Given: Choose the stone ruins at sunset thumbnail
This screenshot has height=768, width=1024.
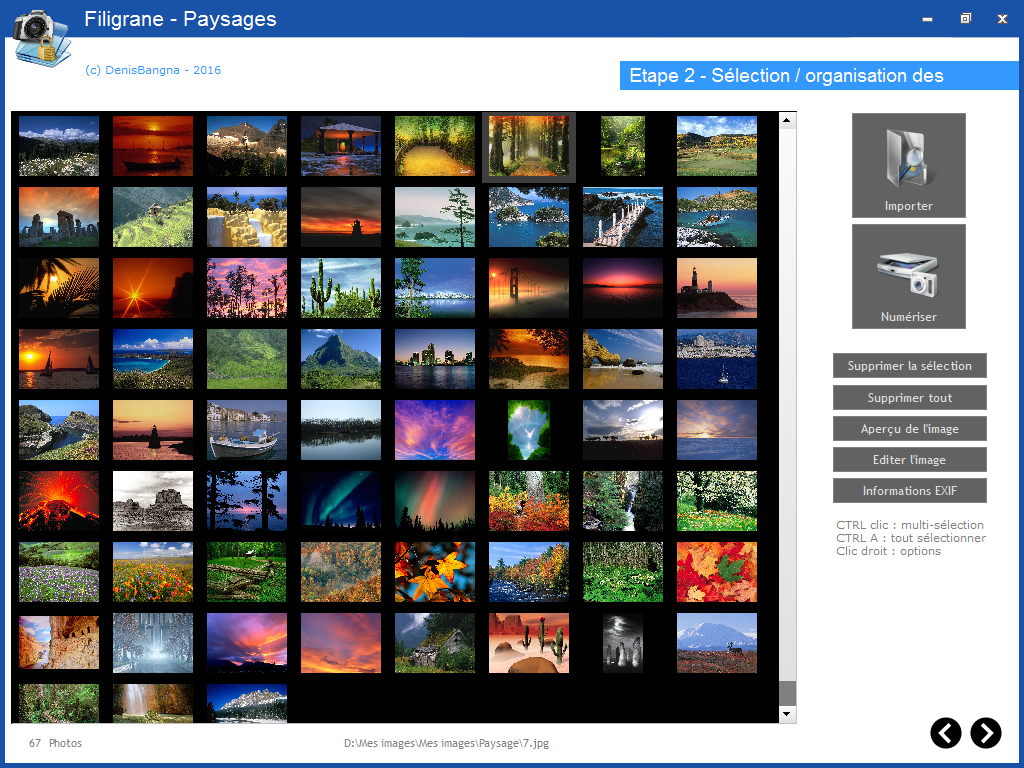Looking at the screenshot, I should [x=59, y=217].
